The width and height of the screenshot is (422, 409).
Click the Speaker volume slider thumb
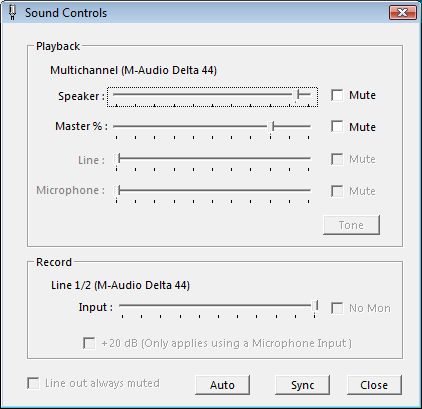[x=298, y=95]
